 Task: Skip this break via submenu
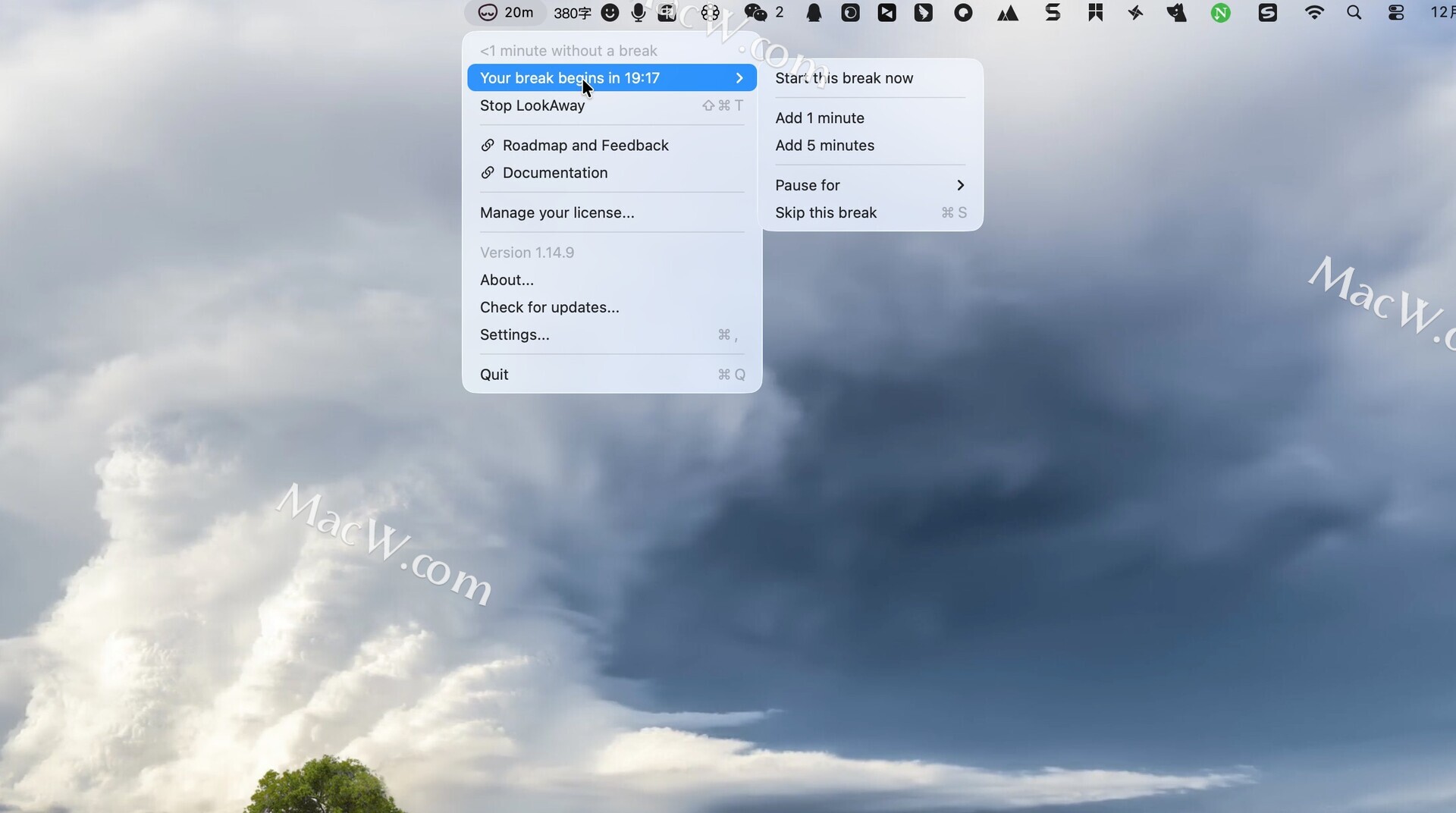826,213
